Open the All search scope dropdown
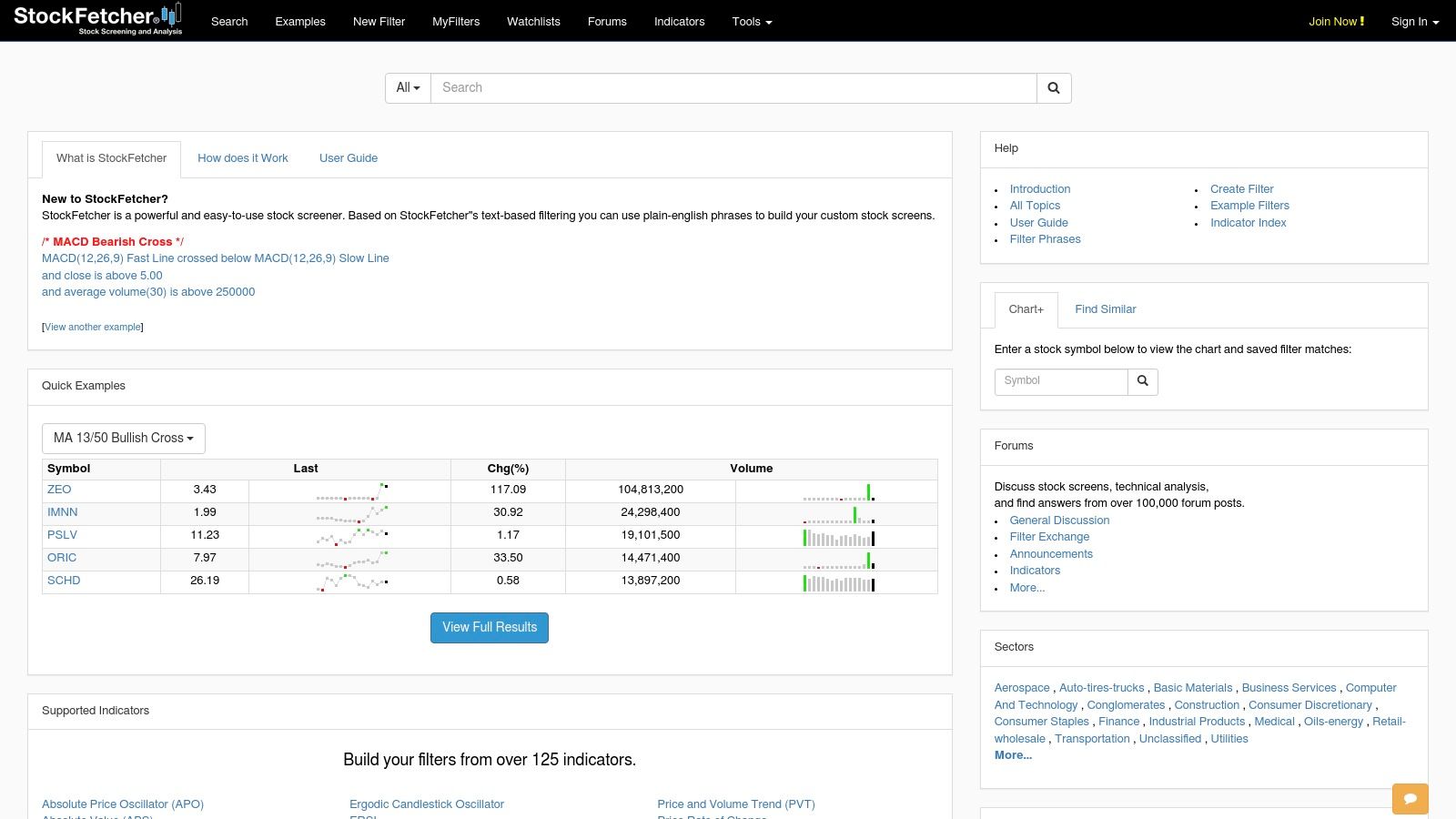This screenshot has width=1456, height=819. pyautogui.click(x=408, y=88)
